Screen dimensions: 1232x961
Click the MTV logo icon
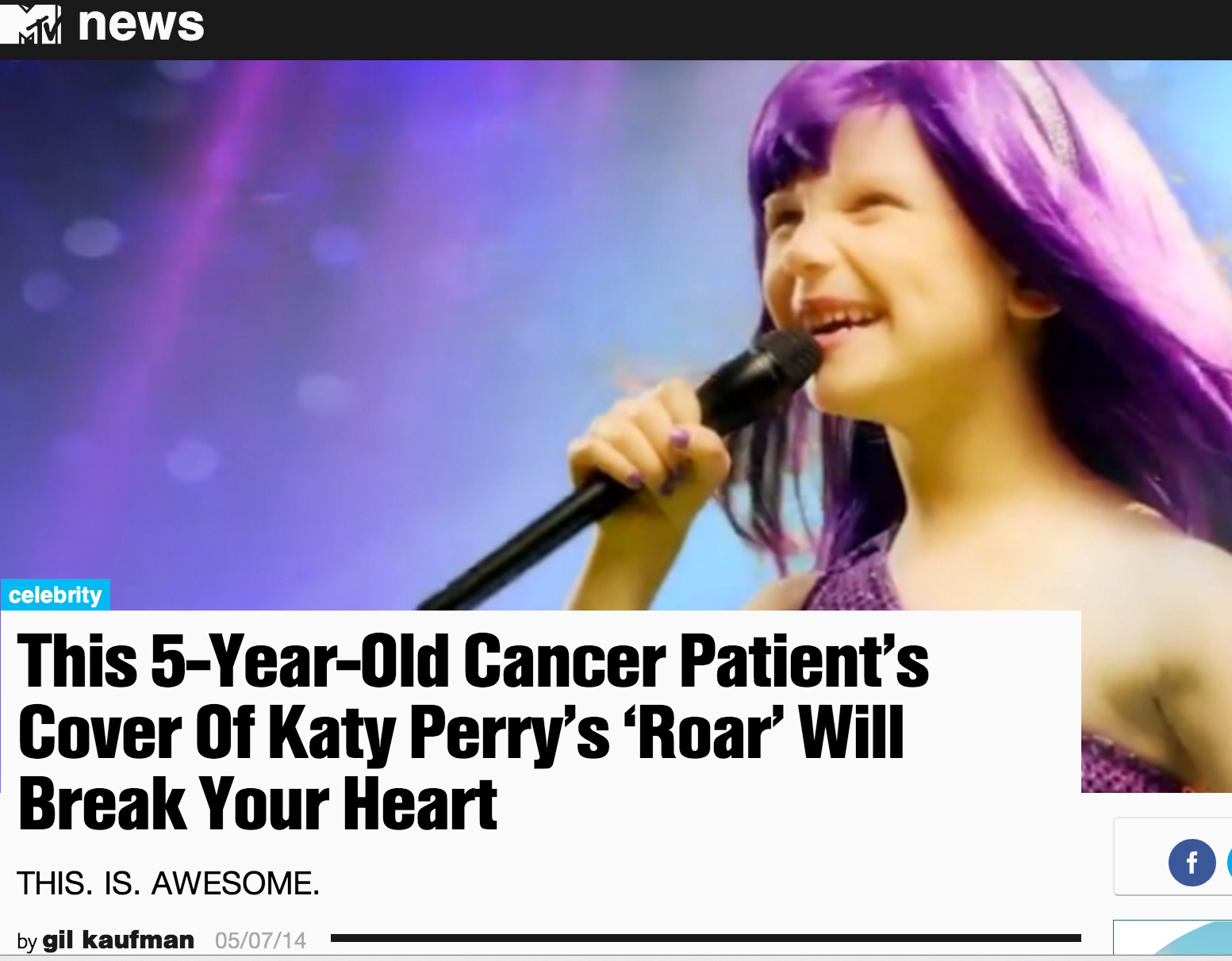pos(30,22)
